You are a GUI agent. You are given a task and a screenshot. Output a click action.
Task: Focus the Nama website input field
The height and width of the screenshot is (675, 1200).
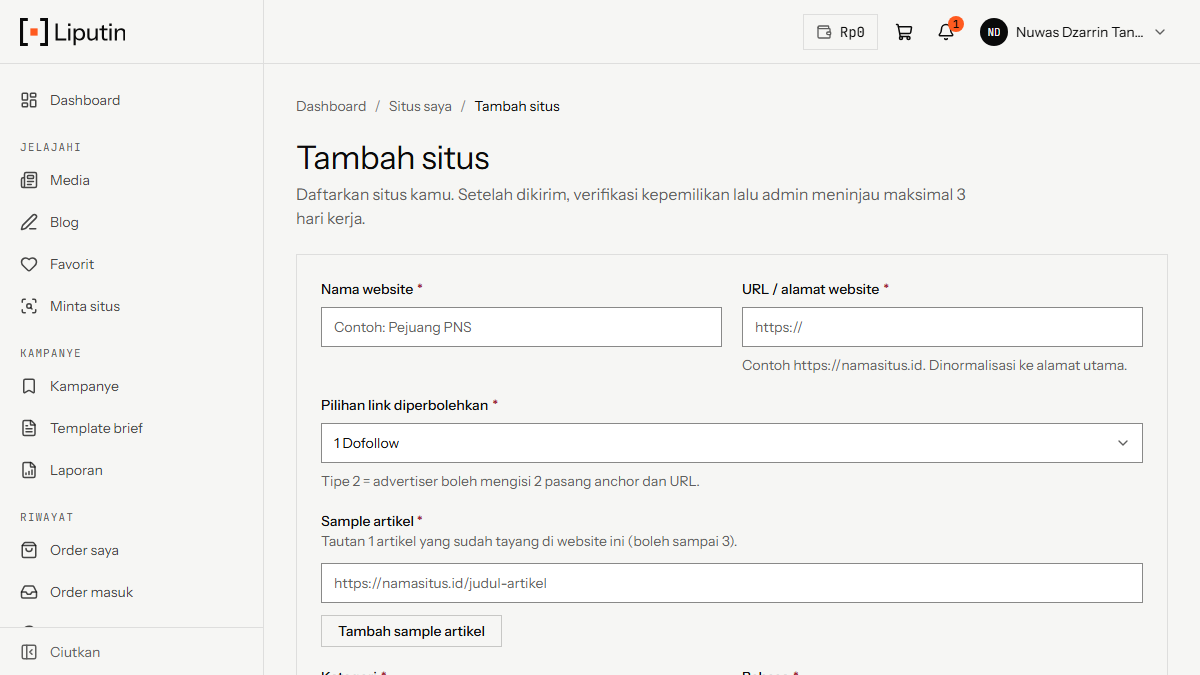click(x=521, y=327)
